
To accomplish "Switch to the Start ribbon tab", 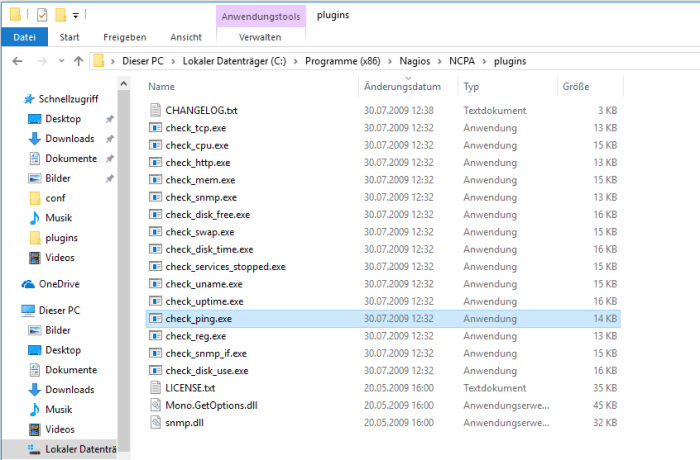I will click(69, 37).
